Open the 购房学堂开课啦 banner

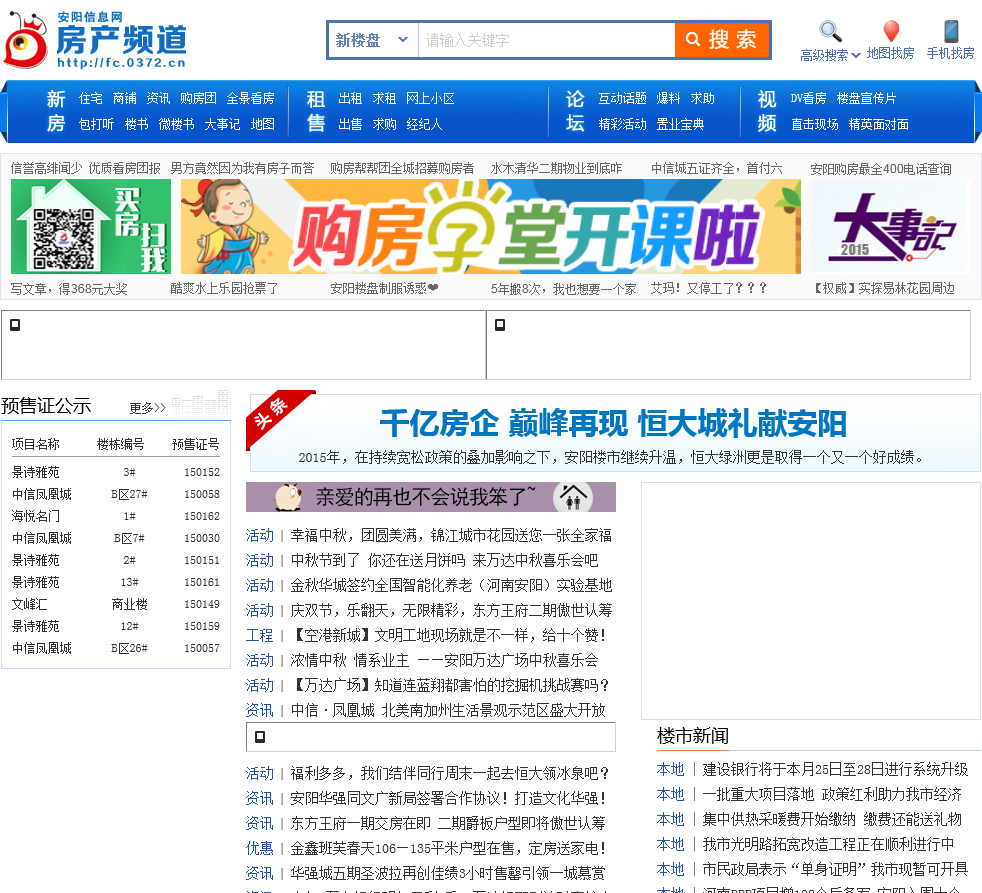tap(490, 226)
